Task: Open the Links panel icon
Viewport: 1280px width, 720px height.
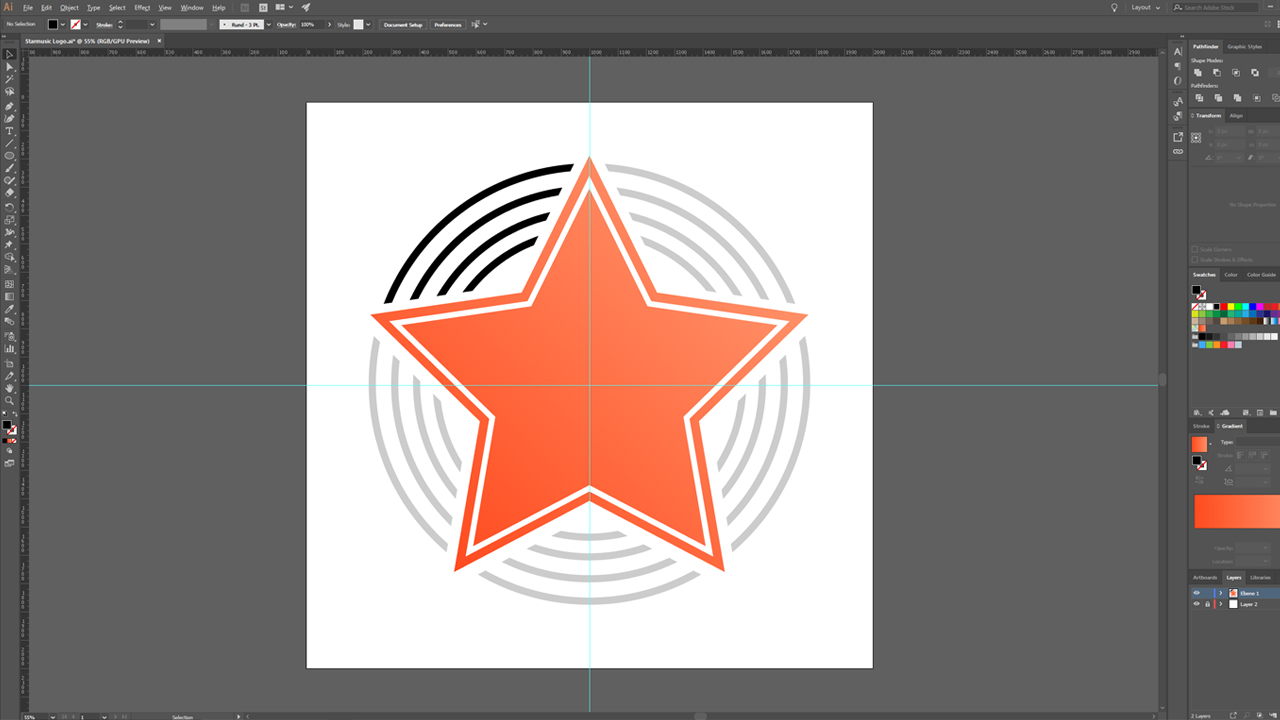Action: tap(1178, 151)
